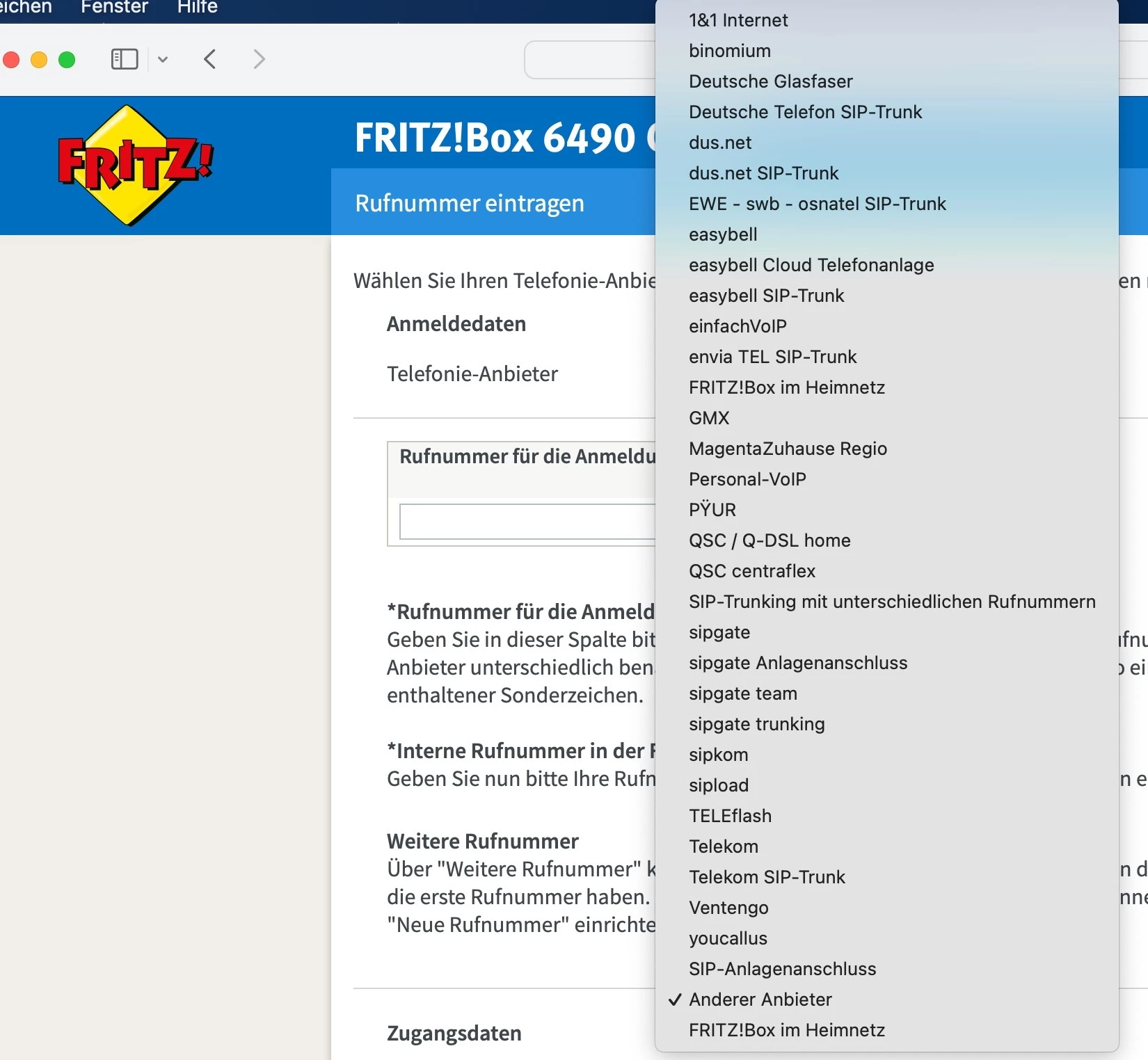The width and height of the screenshot is (1148, 1060).
Task: Select QSC / Q-DSL home
Action: (887, 540)
